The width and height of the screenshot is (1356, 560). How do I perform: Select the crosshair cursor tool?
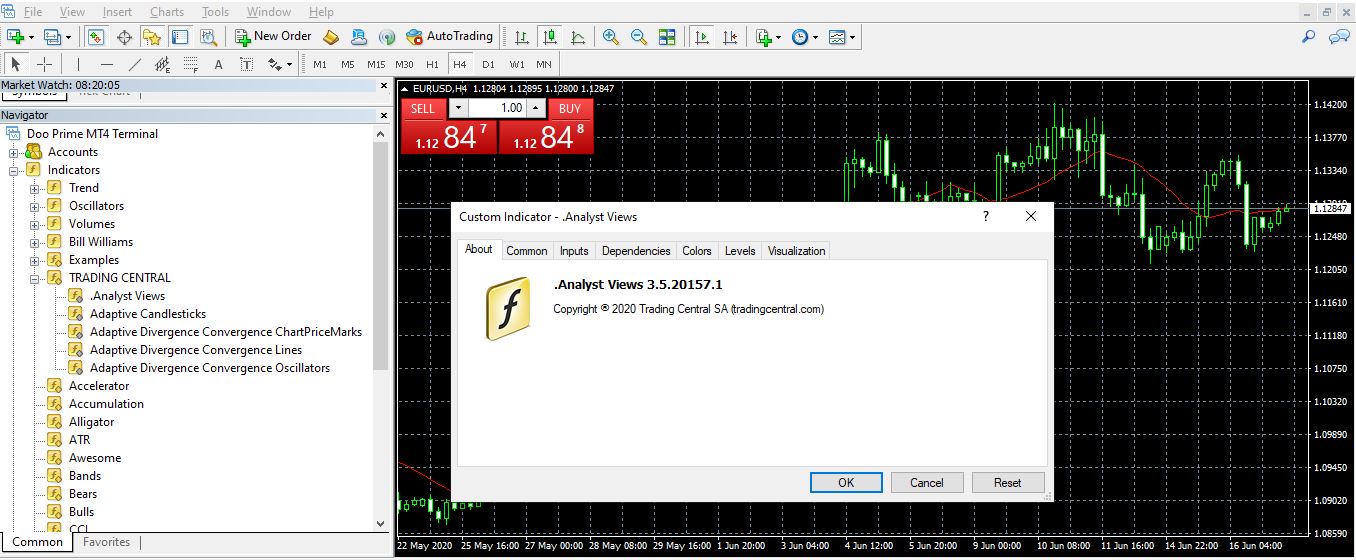[45, 64]
